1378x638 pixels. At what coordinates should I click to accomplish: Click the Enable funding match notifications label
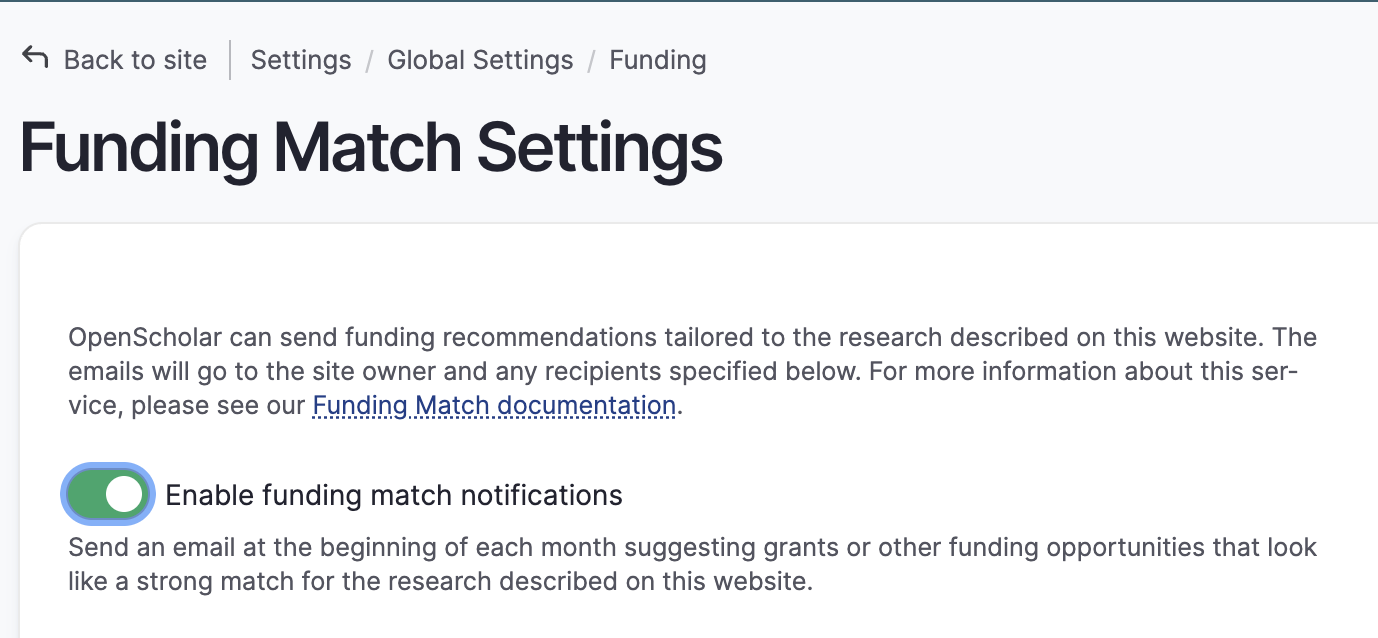point(394,494)
